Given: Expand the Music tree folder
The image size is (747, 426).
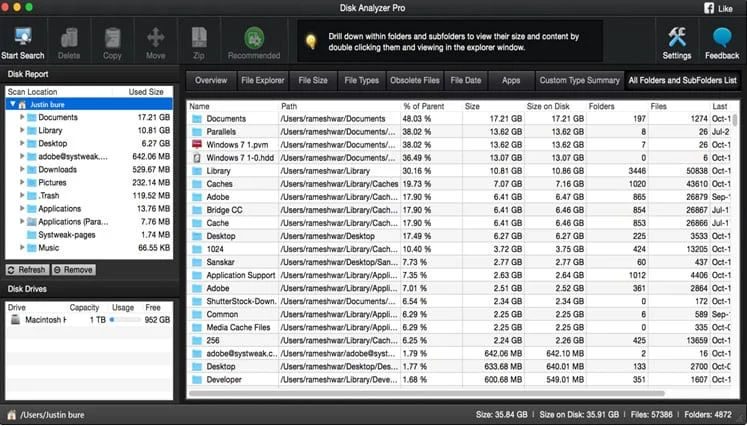Looking at the screenshot, I should pos(22,247).
